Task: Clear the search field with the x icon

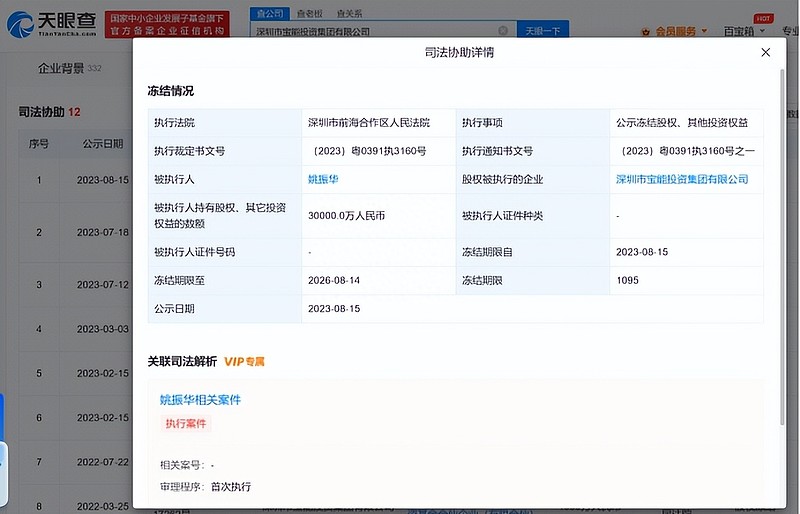Action: pyautogui.click(x=503, y=31)
